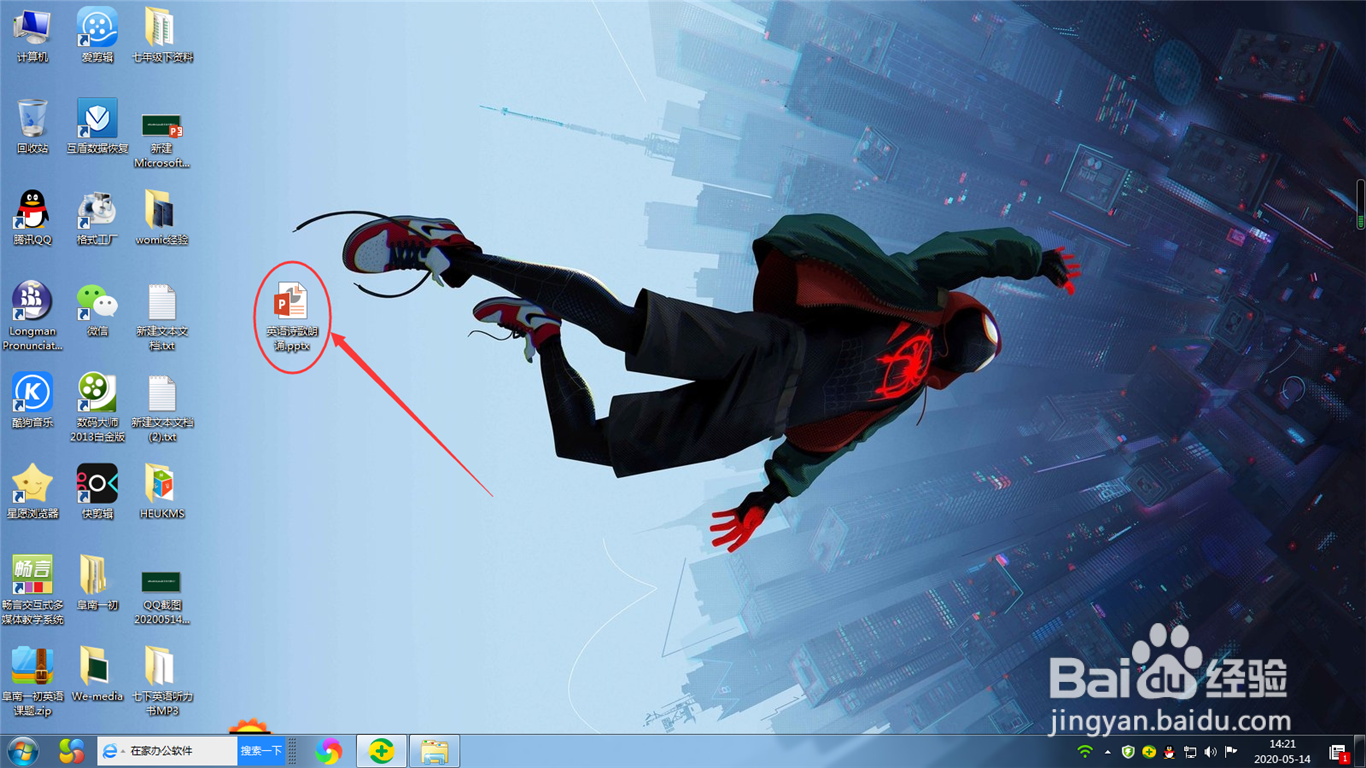Select the 回收站 recycle bin

click(x=33, y=126)
